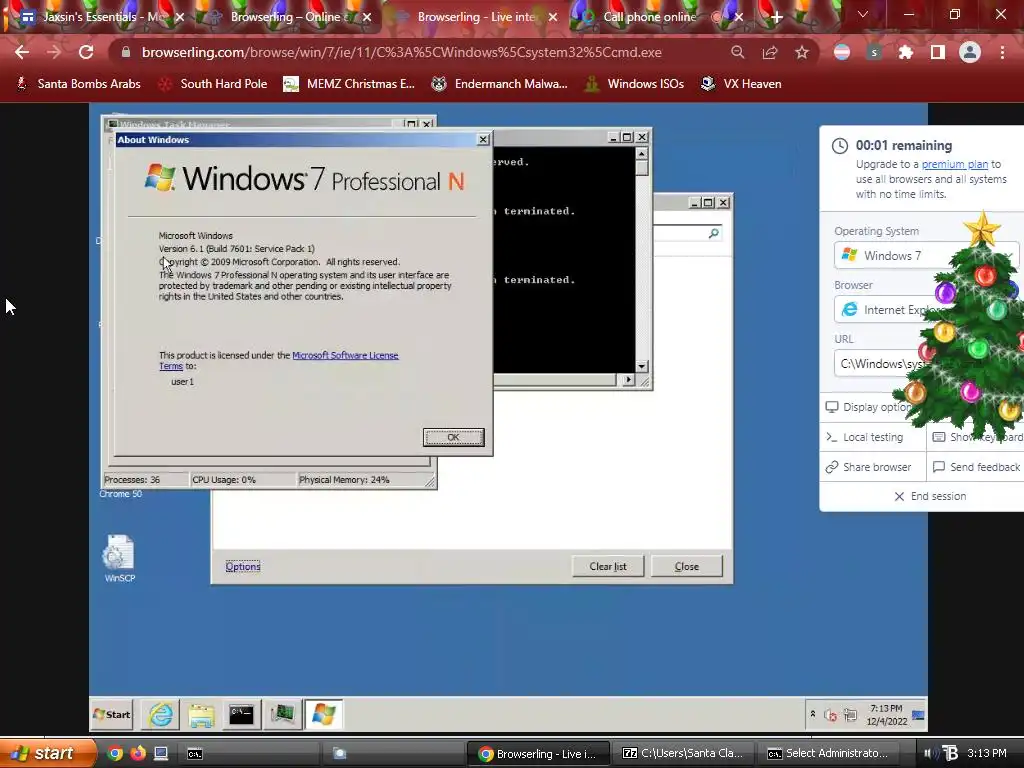
Task: Click the command prompt scroll up arrow
Action: (641, 153)
